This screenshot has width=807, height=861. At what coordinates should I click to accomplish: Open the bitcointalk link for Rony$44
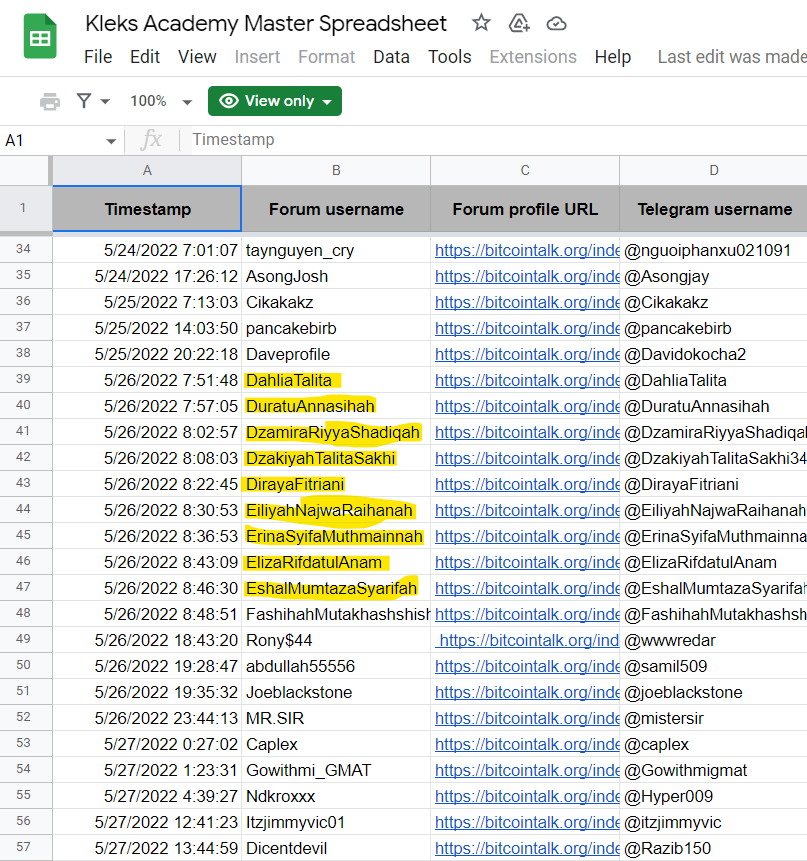coord(527,640)
